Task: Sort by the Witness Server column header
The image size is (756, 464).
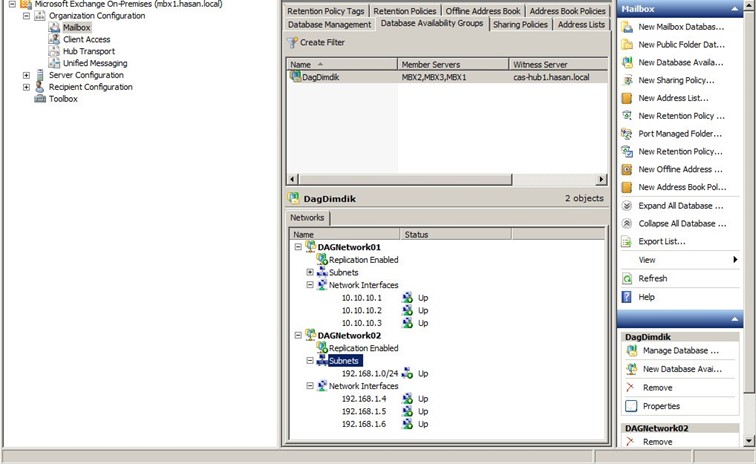Action: [x=558, y=64]
